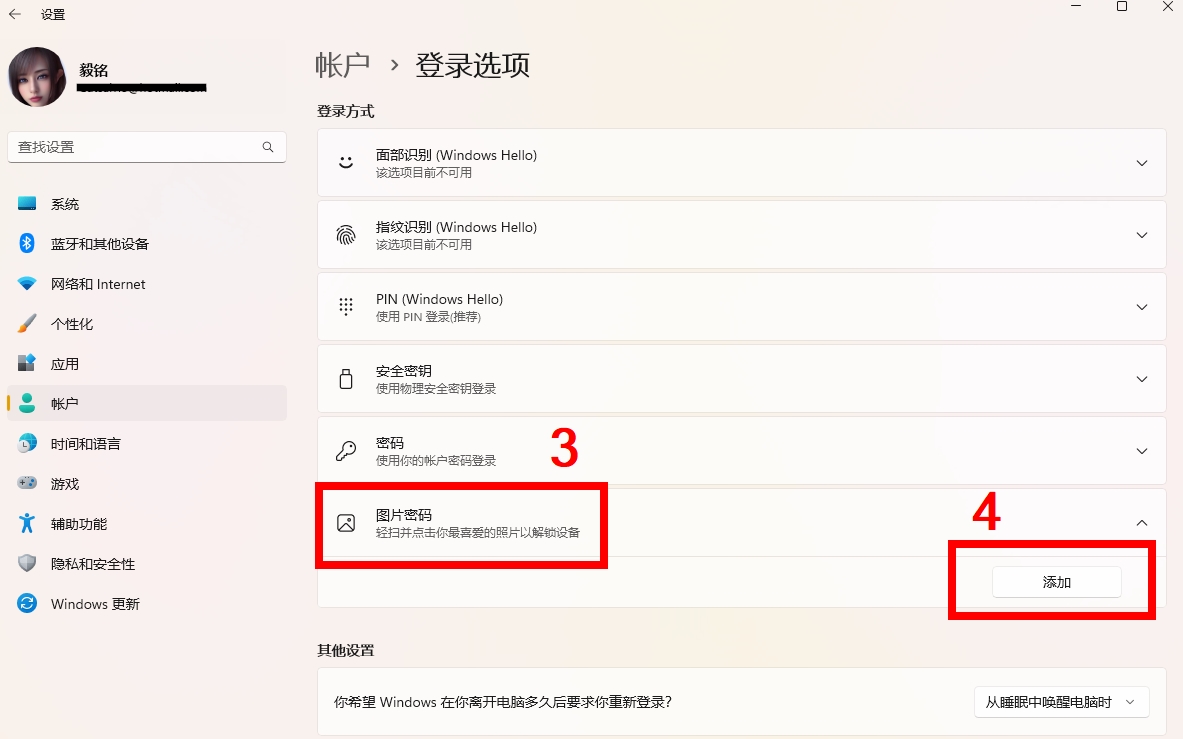Open 蓝牙和其他设备 settings
Screen dimensions: 1183x739
100,243
